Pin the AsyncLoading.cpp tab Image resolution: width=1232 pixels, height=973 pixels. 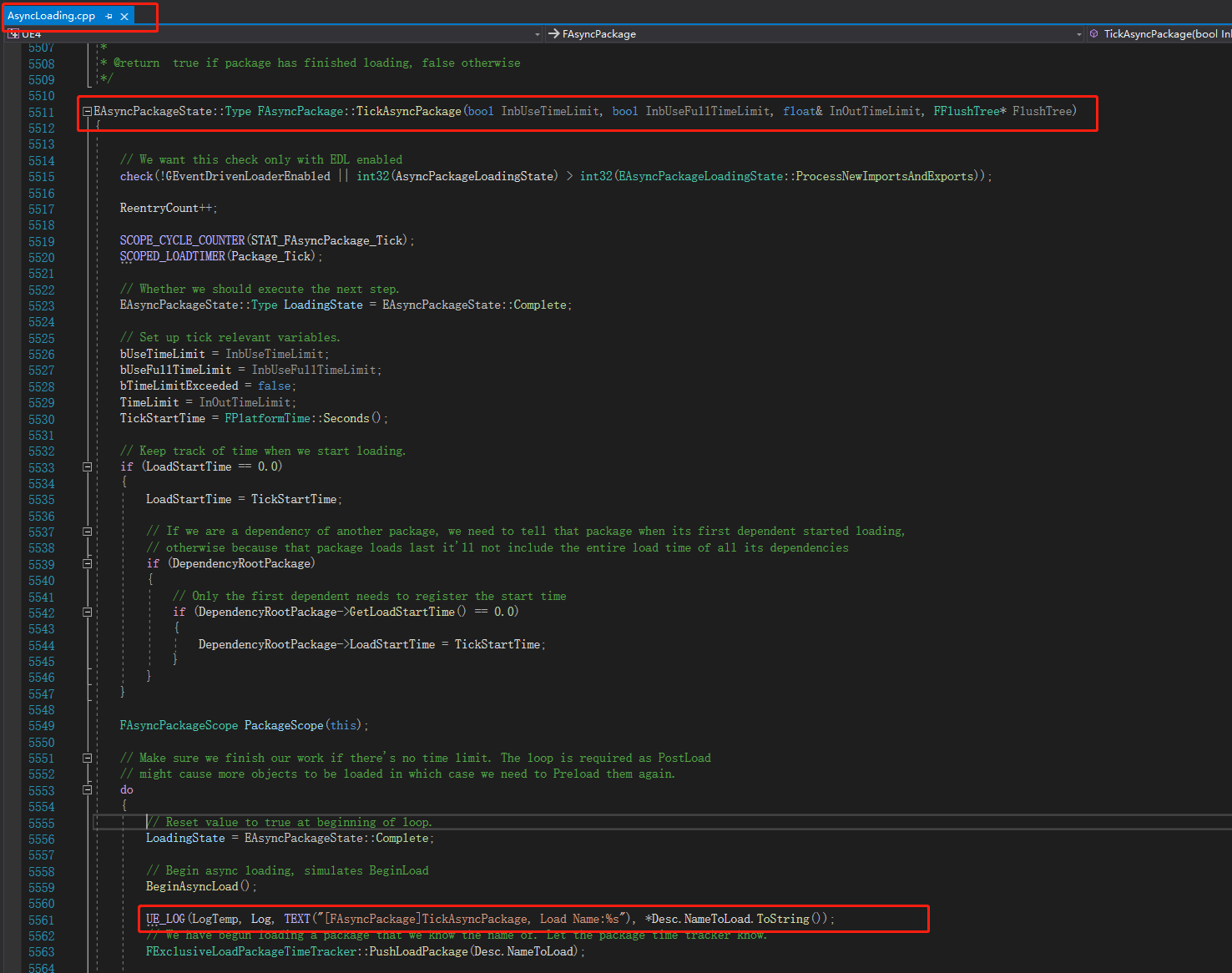(x=109, y=16)
